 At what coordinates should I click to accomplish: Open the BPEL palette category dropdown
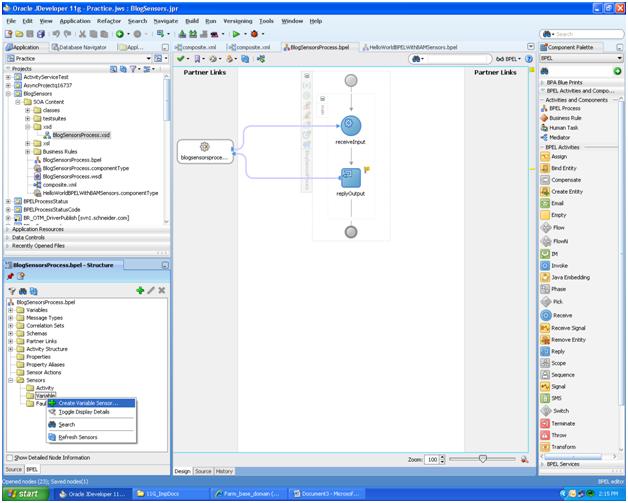[x=619, y=58]
